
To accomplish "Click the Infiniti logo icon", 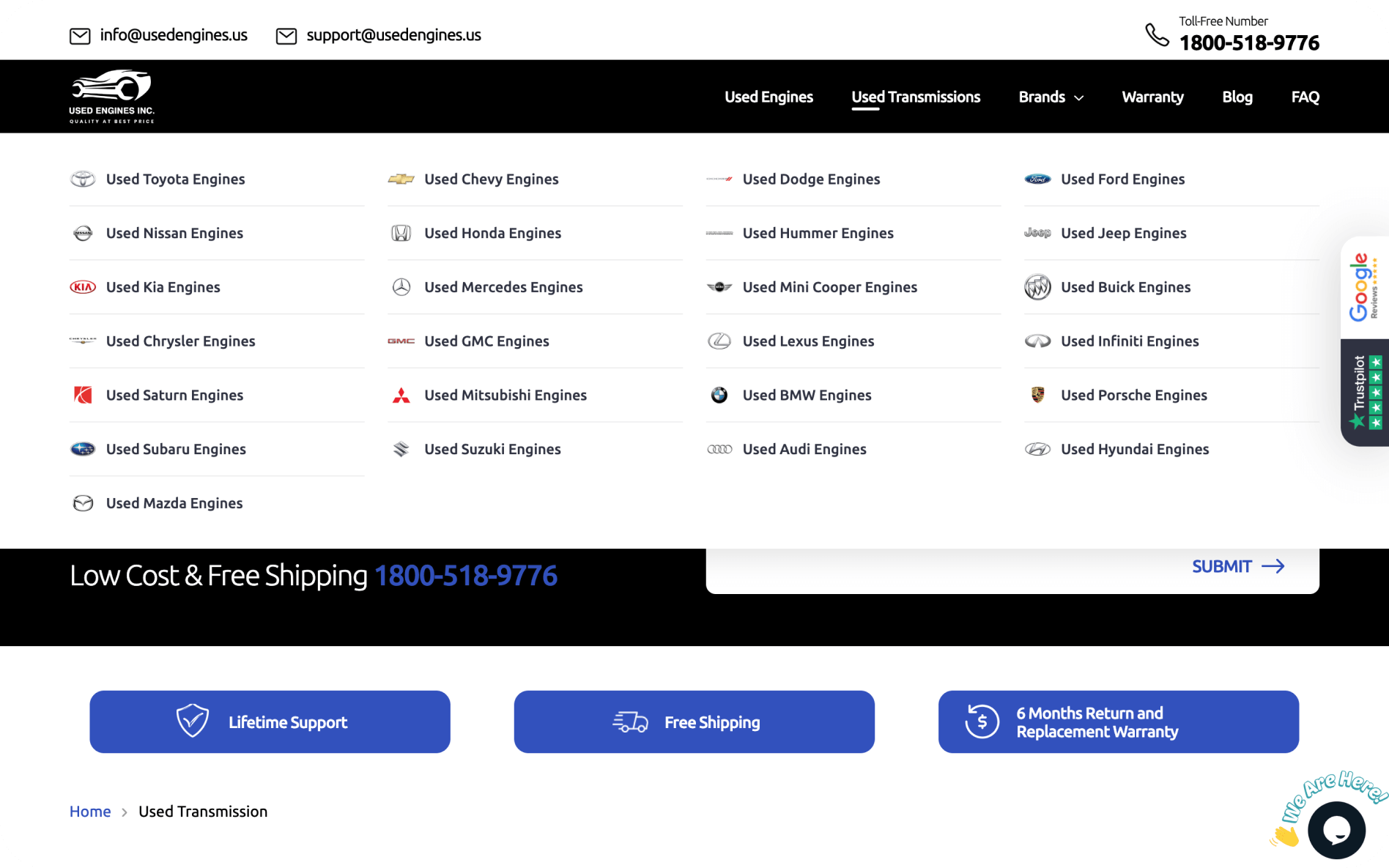I will 1037,341.
